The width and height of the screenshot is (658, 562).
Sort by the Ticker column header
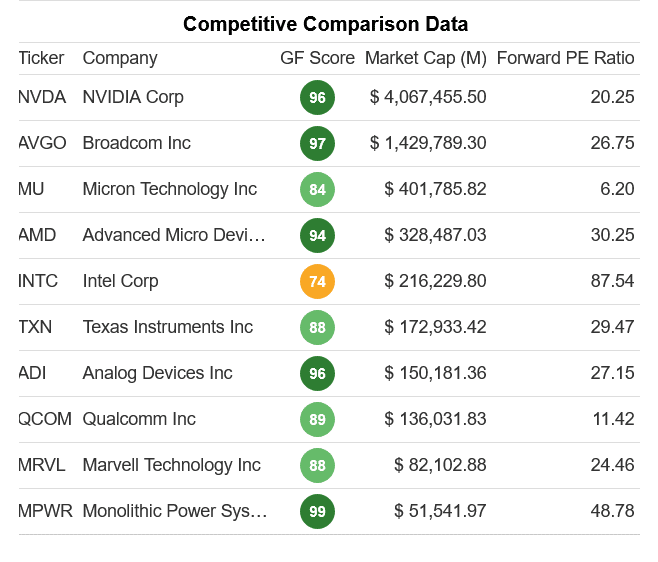click(42, 58)
